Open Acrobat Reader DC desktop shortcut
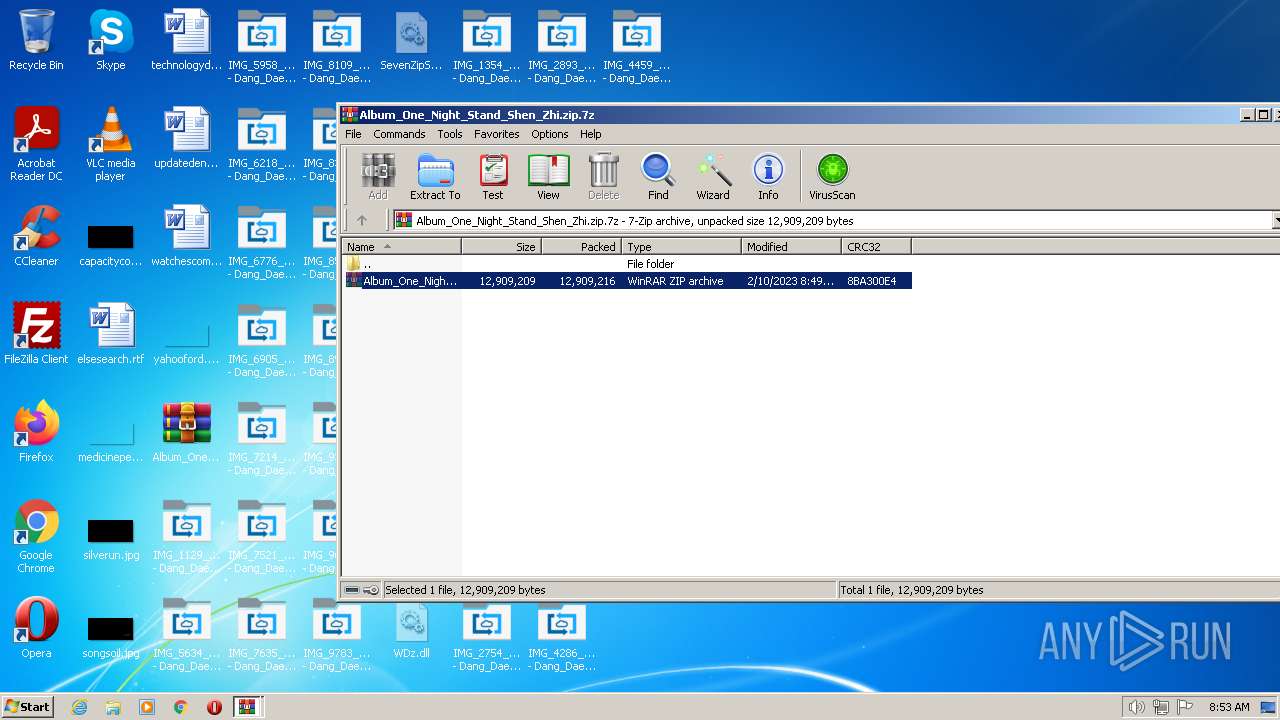Image resolution: width=1280 pixels, height=720 pixels. click(36, 145)
